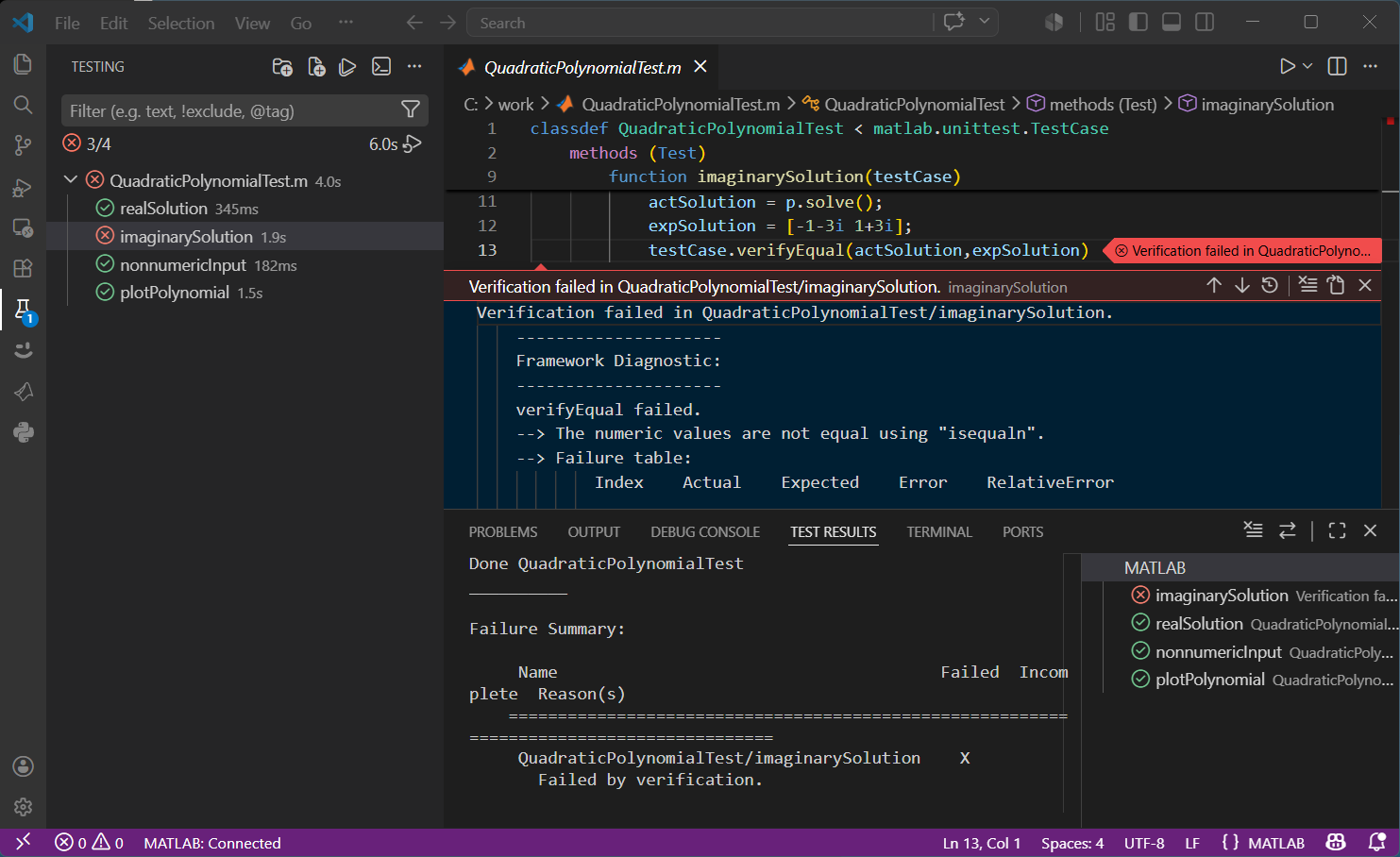Switch to TERMINAL panel tab
The width and height of the screenshot is (1400, 857).
click(939, 532)
